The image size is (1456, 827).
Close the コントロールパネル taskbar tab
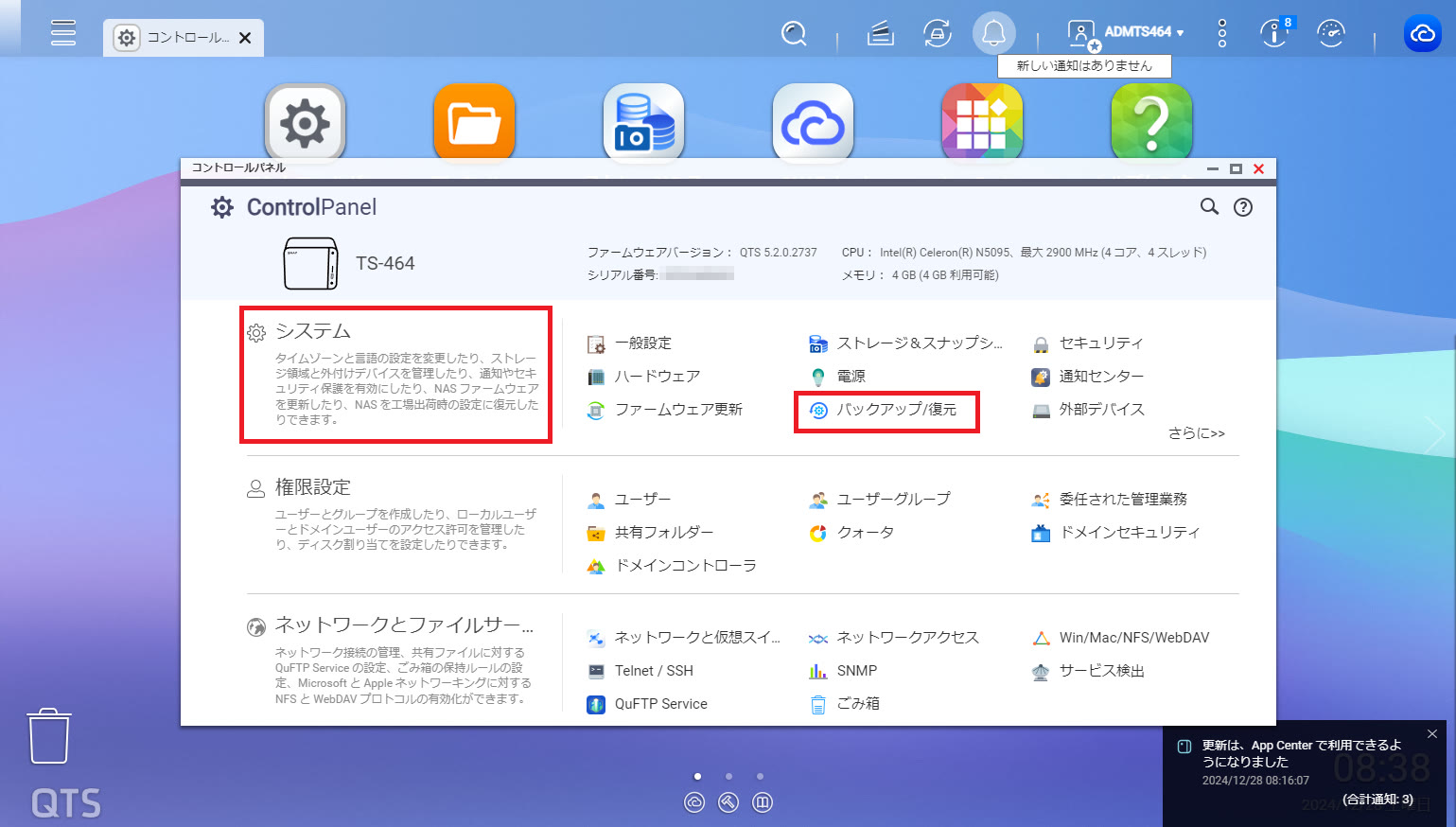[245, 38]
